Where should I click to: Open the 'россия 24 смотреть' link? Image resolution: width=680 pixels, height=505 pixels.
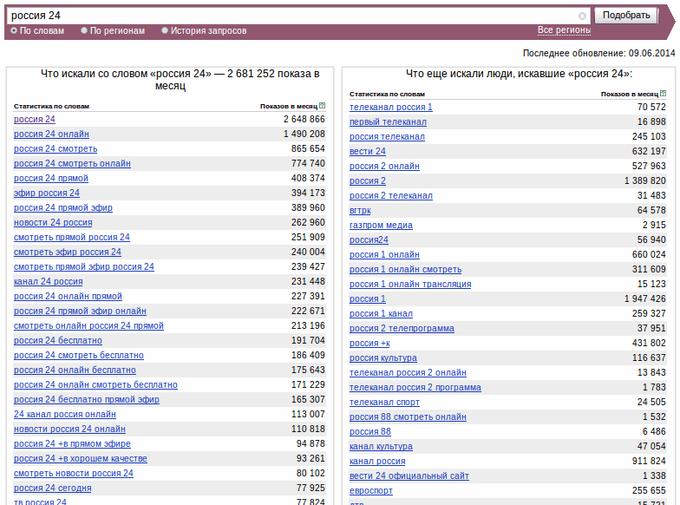[56, 149]
